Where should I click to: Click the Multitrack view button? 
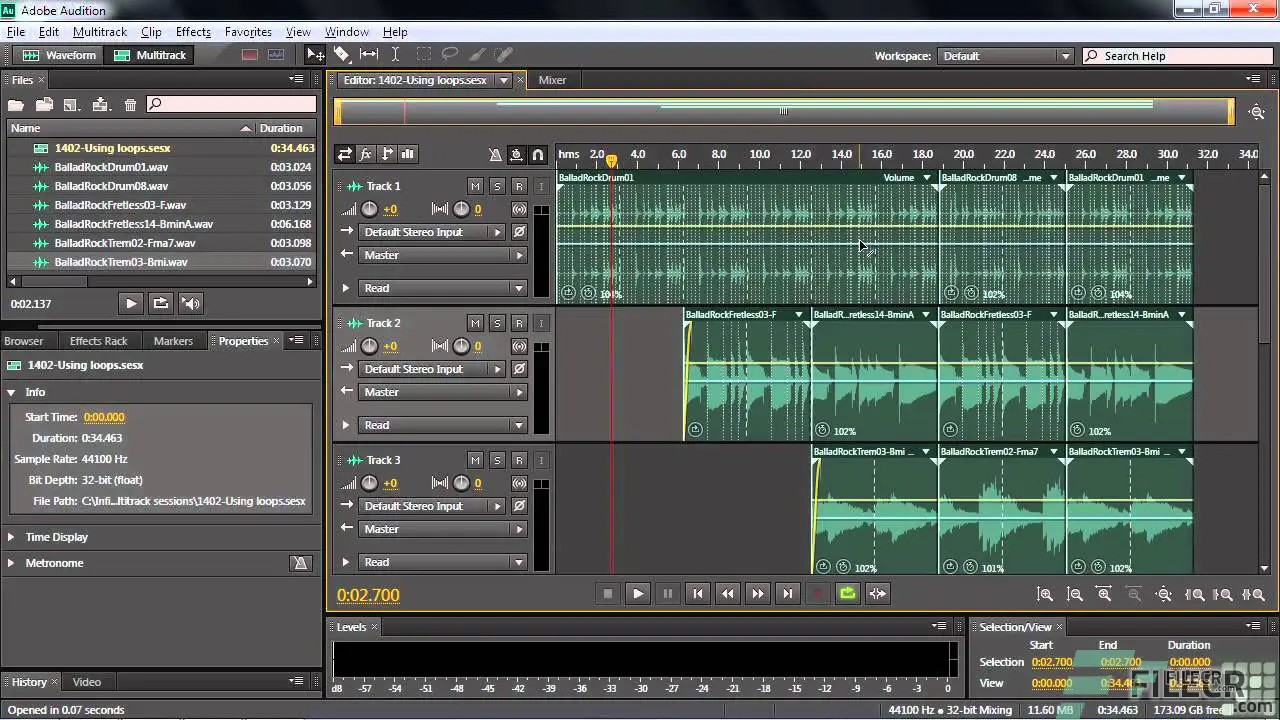coord(150,55)
